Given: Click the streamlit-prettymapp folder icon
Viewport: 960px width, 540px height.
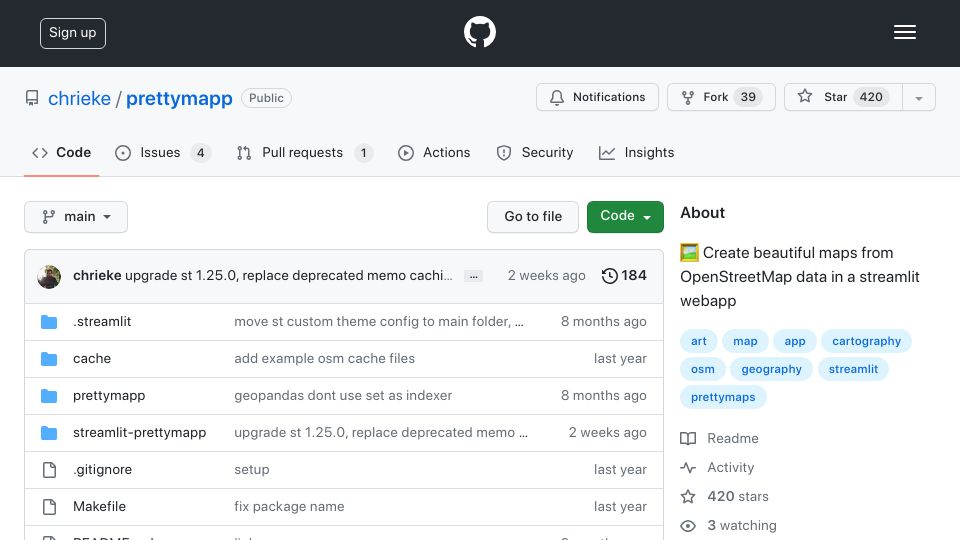Looking at the screenshot, I should pos(49,433).
